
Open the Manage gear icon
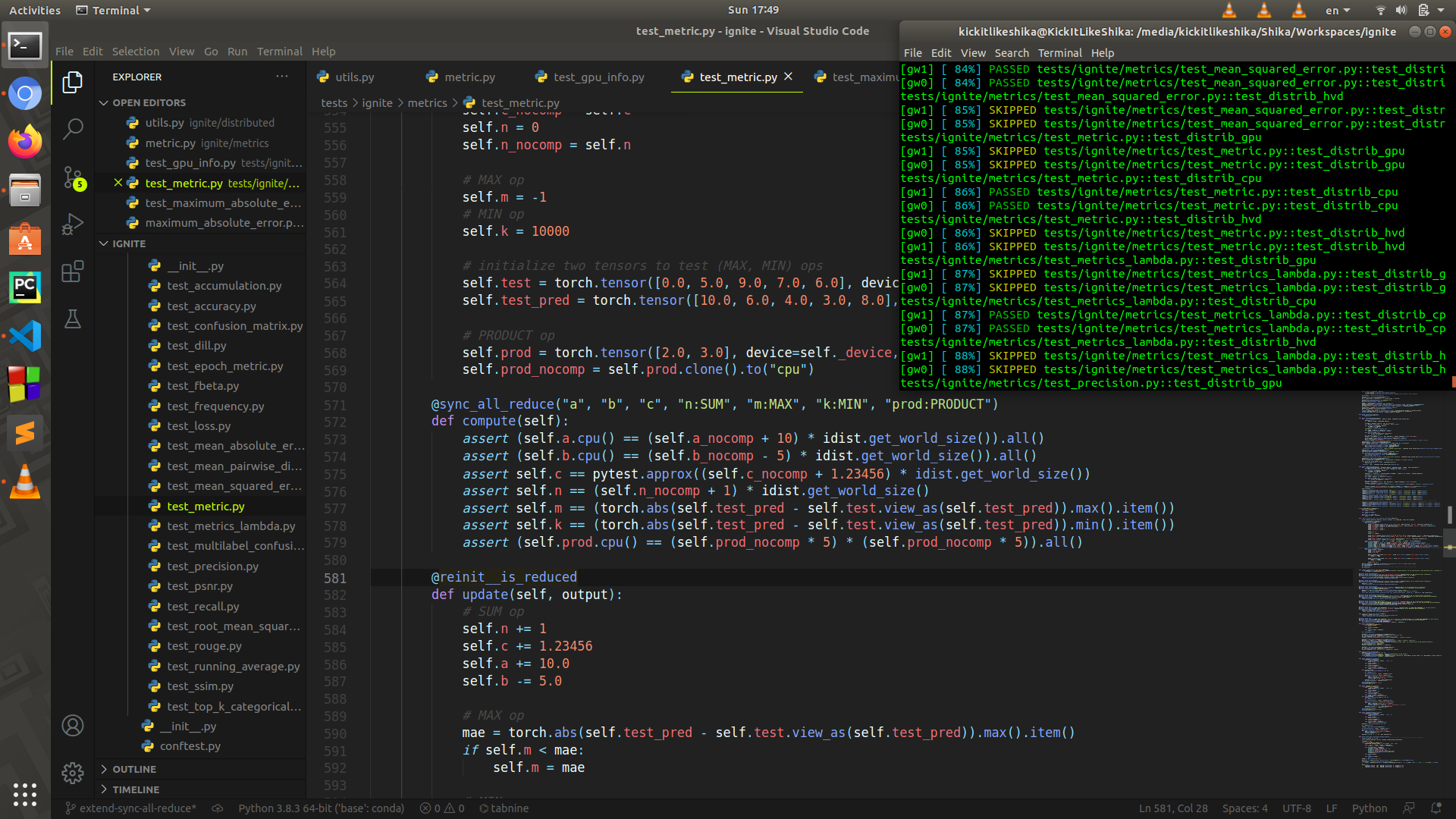click(73, 773)
